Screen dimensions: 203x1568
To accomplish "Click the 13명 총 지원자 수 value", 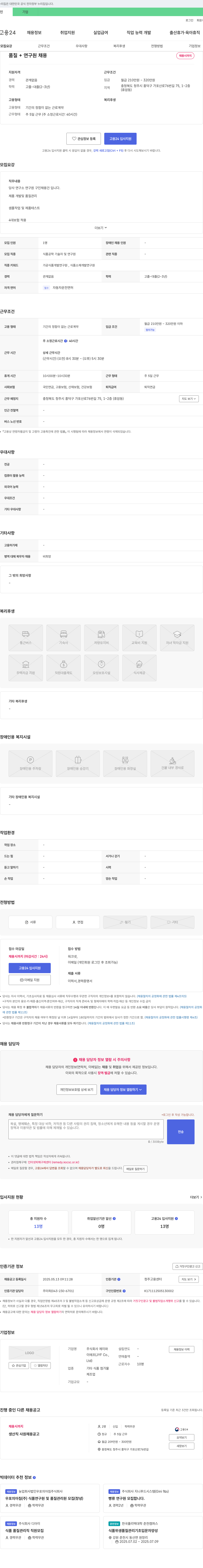I will pos(38,1227).
